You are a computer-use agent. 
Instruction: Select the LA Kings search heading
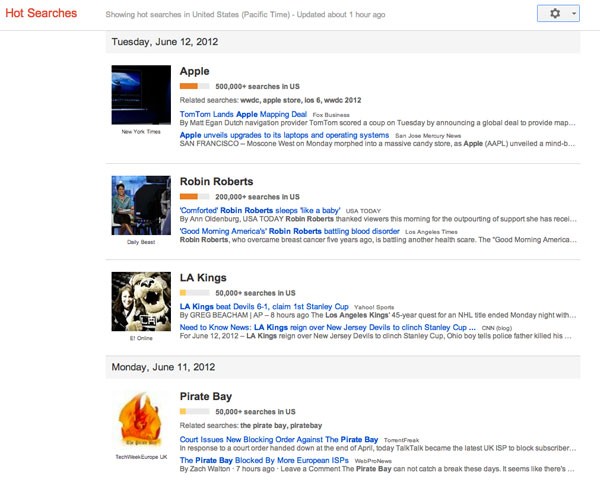pos(203,278)
